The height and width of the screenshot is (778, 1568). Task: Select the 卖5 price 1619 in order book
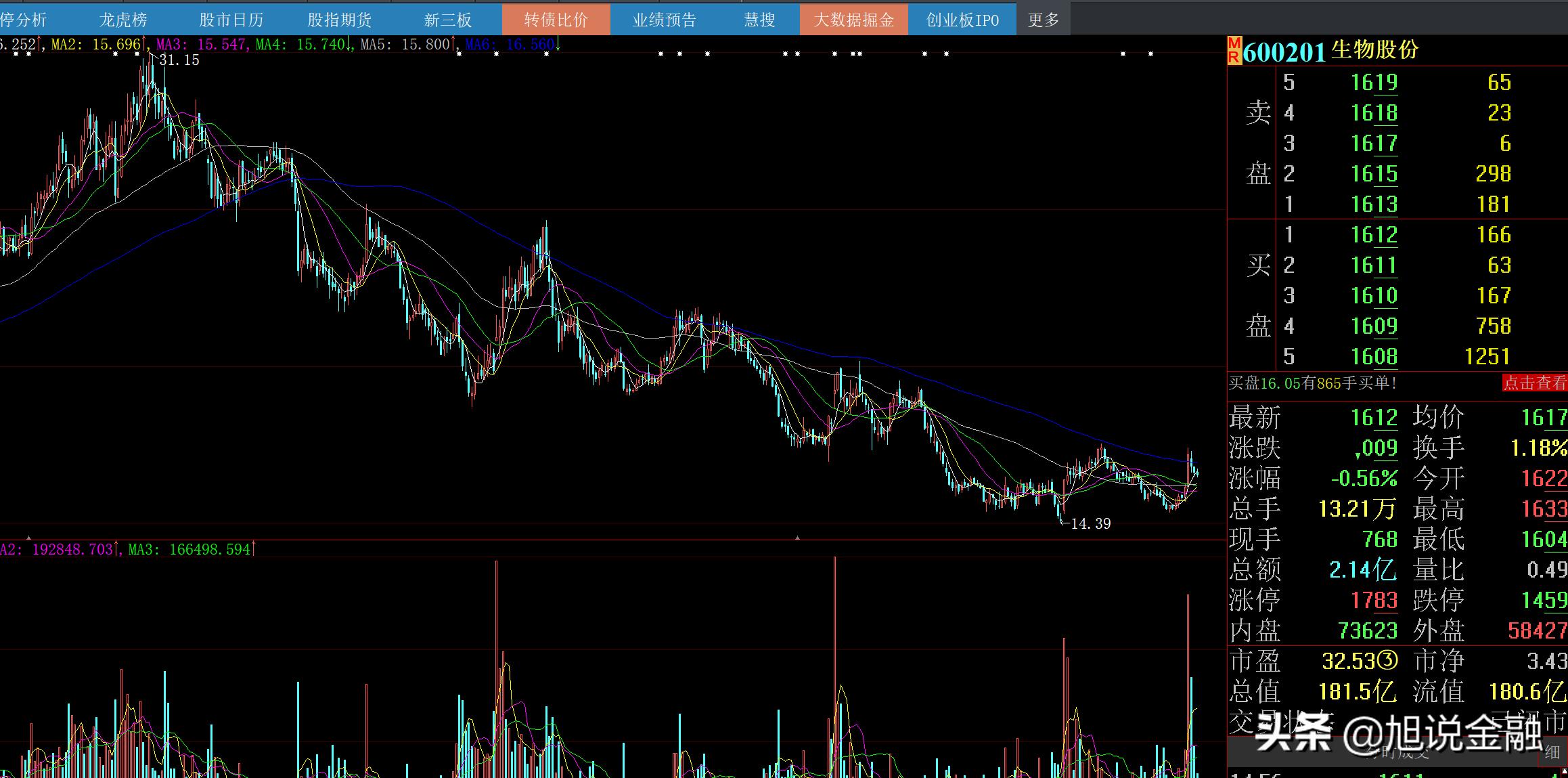tap(1374, 83)
